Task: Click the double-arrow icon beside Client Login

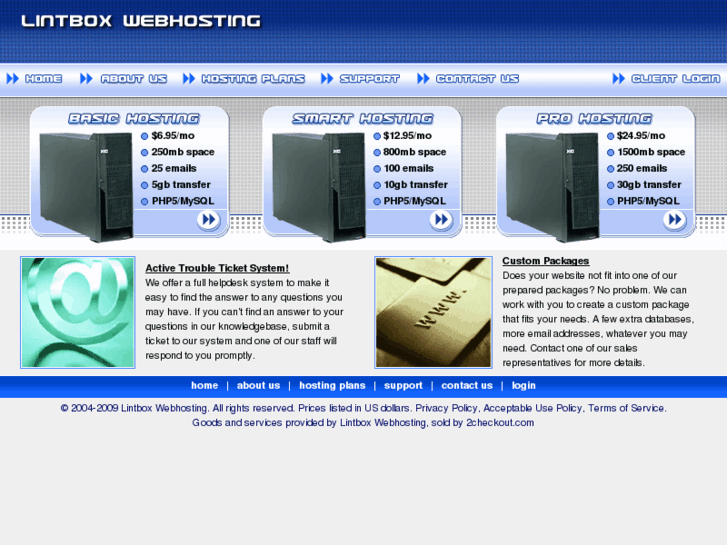Action: click(x=619, y=79)
